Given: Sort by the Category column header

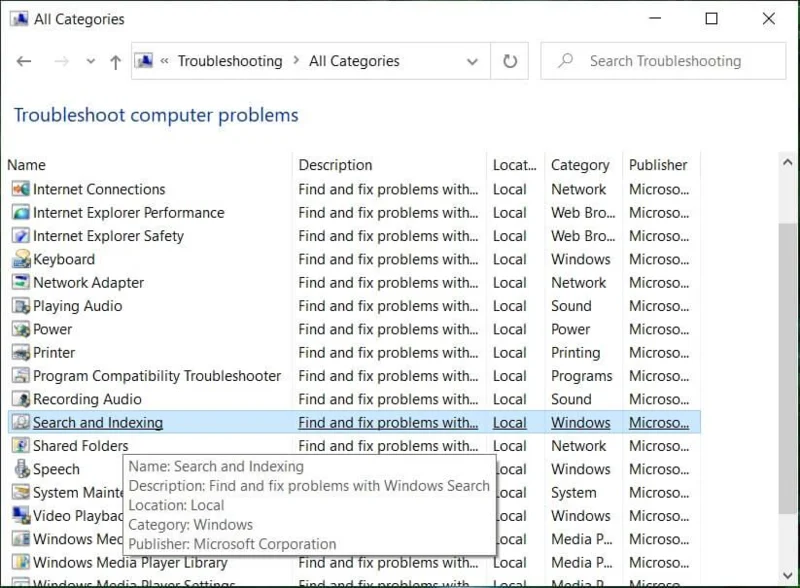Looking at the screenshot, I should pyautogui.click(x=580, y=165).
